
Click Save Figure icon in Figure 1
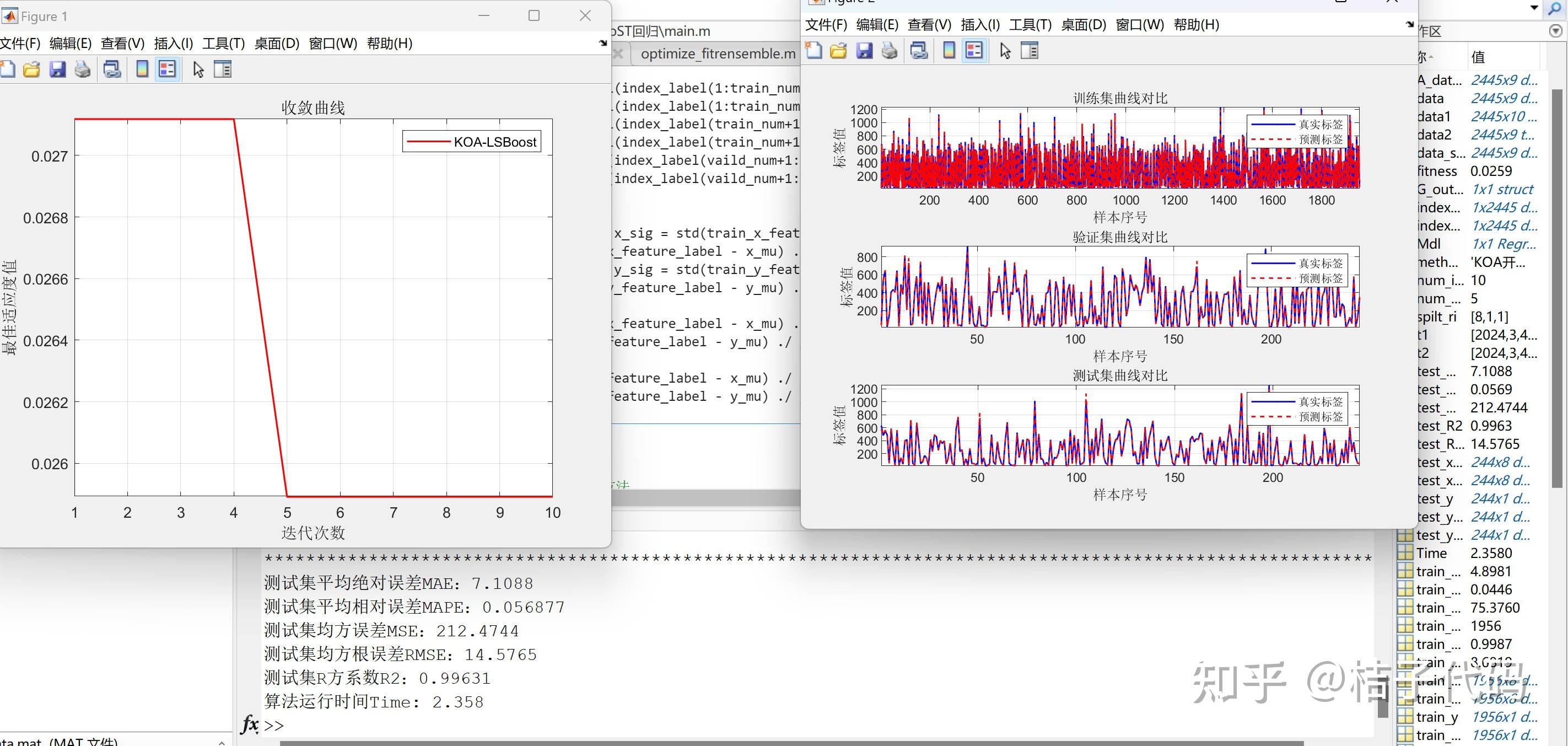point(57,69)
